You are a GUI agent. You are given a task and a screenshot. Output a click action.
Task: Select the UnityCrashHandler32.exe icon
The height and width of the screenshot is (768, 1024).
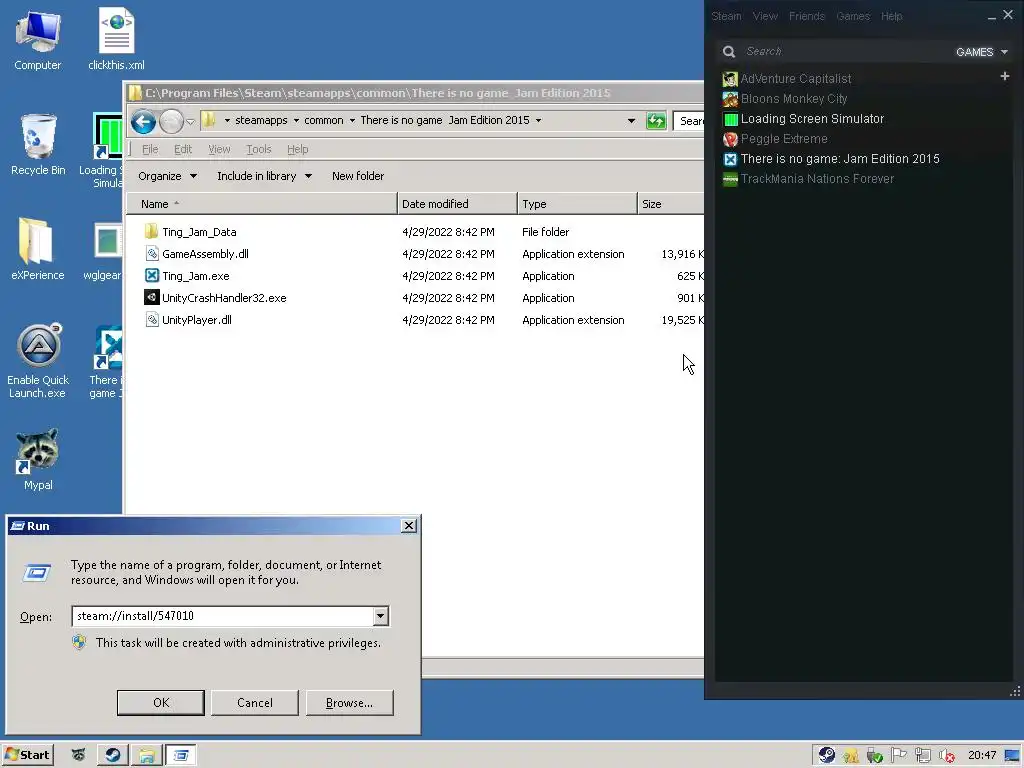[x=152, y=298]
